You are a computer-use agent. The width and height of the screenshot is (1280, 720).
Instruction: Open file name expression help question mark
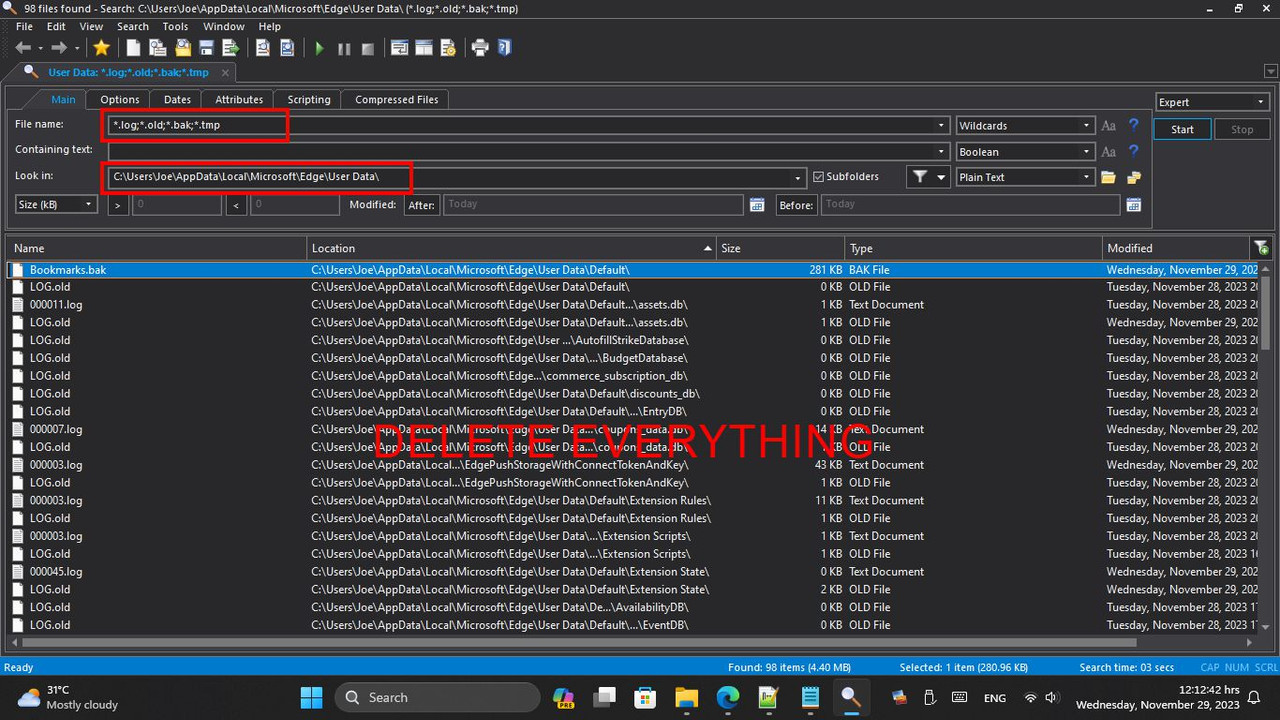coord(1133,126)
